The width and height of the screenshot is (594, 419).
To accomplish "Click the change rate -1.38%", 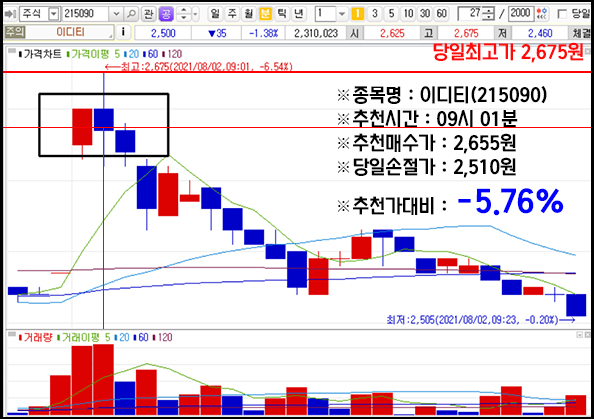I will 264,33.
